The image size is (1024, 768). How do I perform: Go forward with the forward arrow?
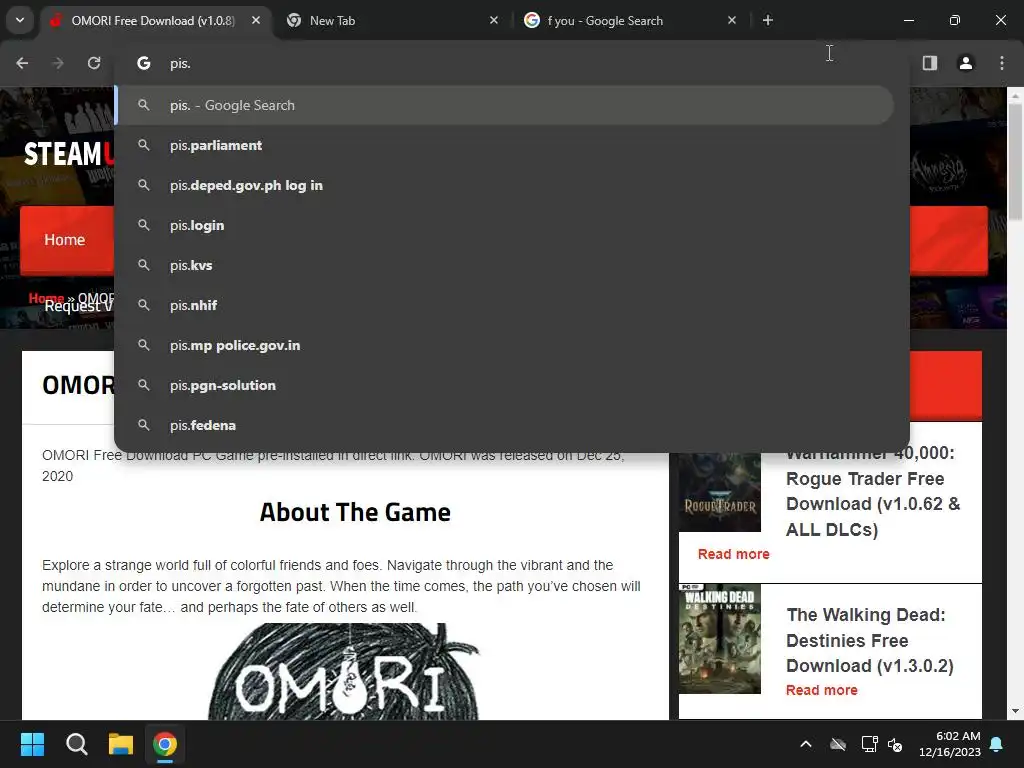[58, 63]
